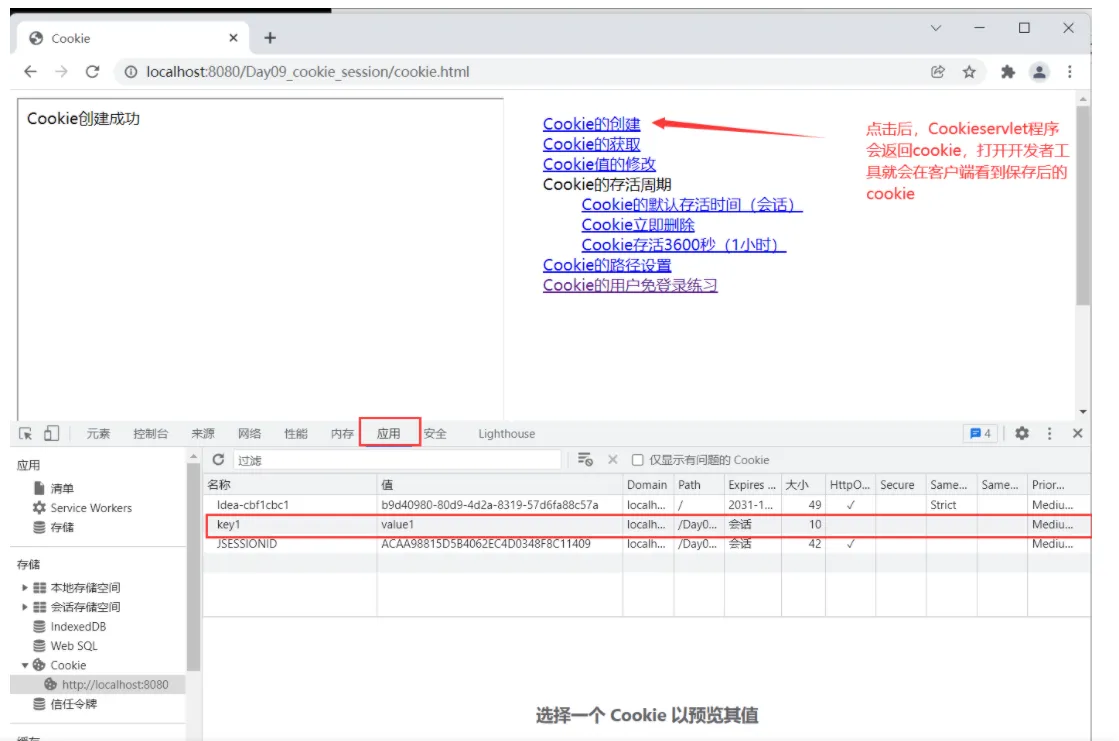
Task: Open a new tab with plus button
Action: 270,38
